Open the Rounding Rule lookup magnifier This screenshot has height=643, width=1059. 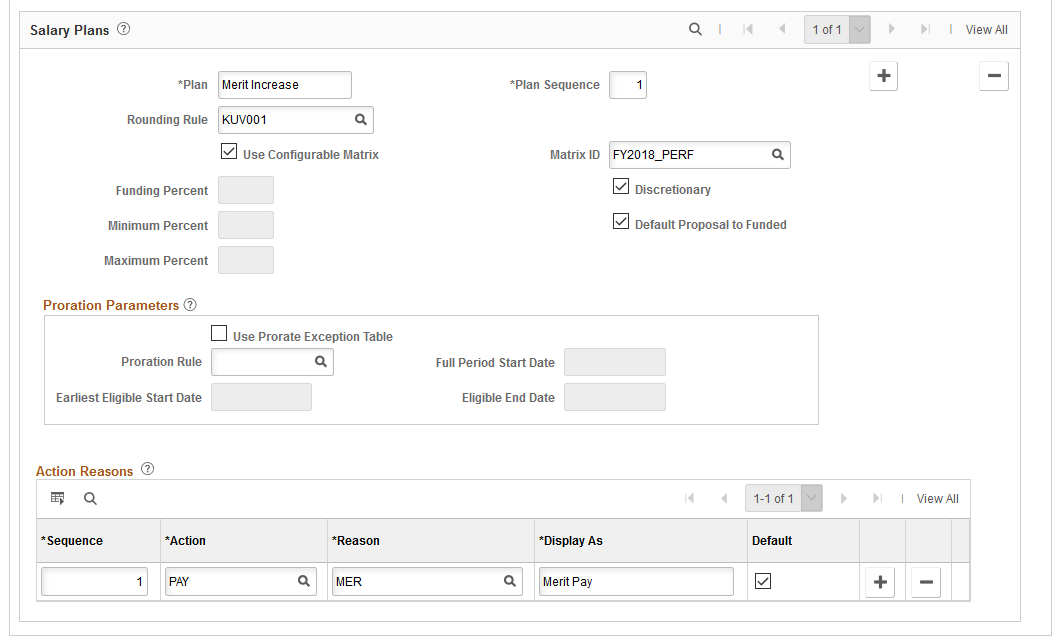[x=361, y=120]
